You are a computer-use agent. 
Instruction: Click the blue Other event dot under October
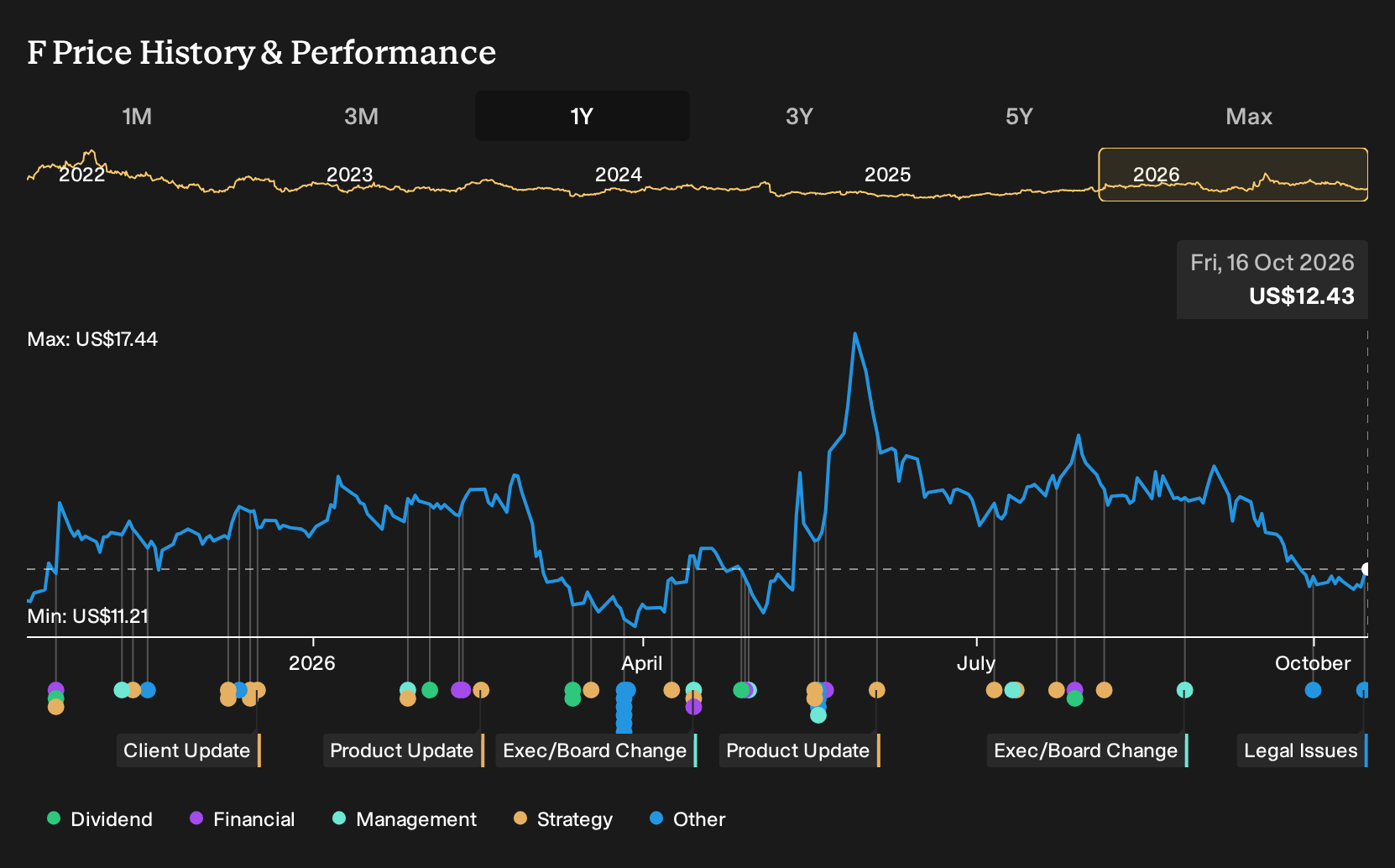coord(1314,690)
